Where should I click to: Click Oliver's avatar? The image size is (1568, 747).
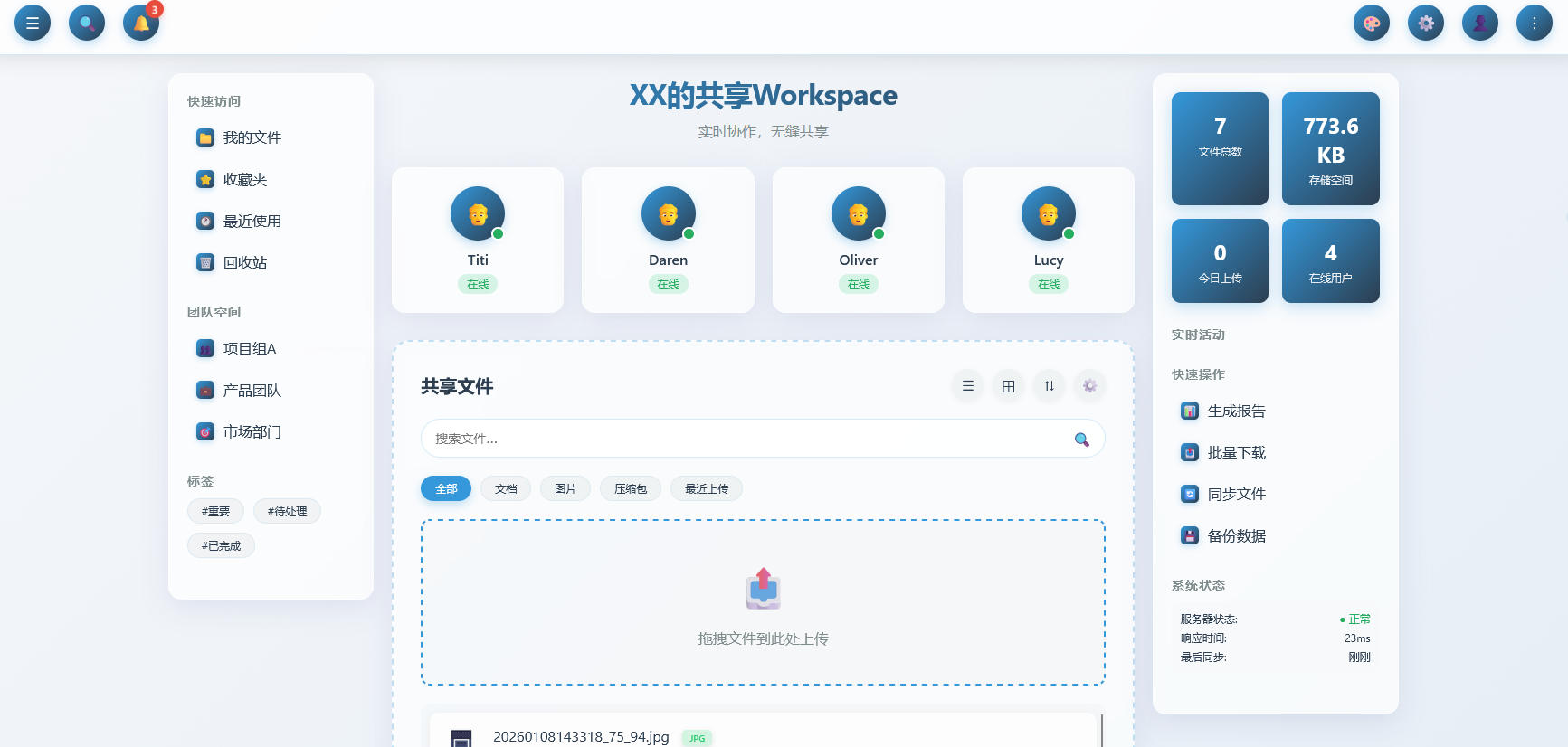(859, 213)
